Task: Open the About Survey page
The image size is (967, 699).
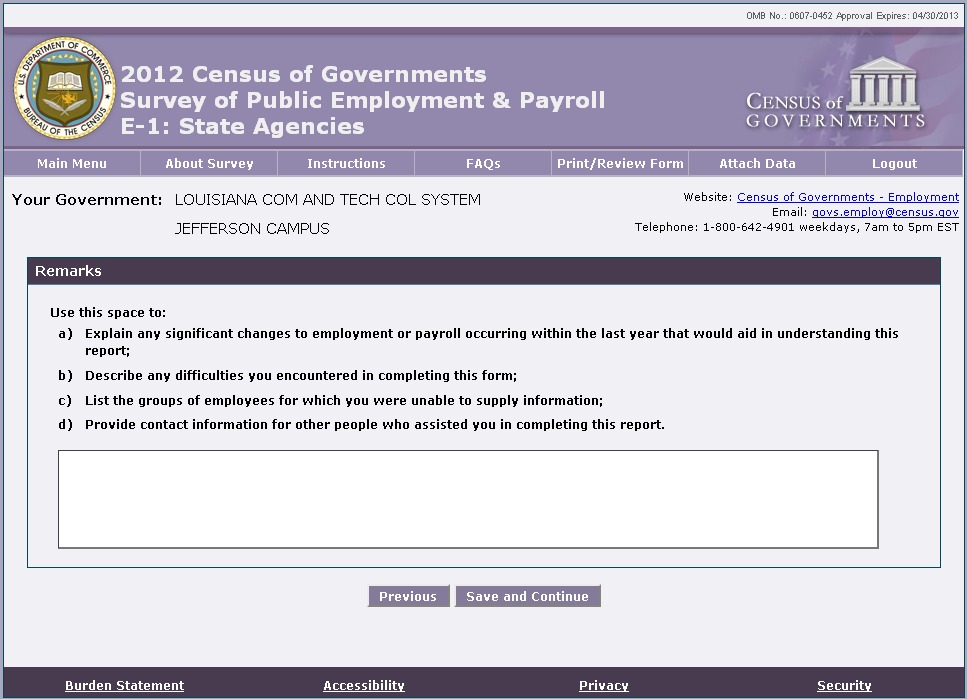Action: (x=209, y=163)
